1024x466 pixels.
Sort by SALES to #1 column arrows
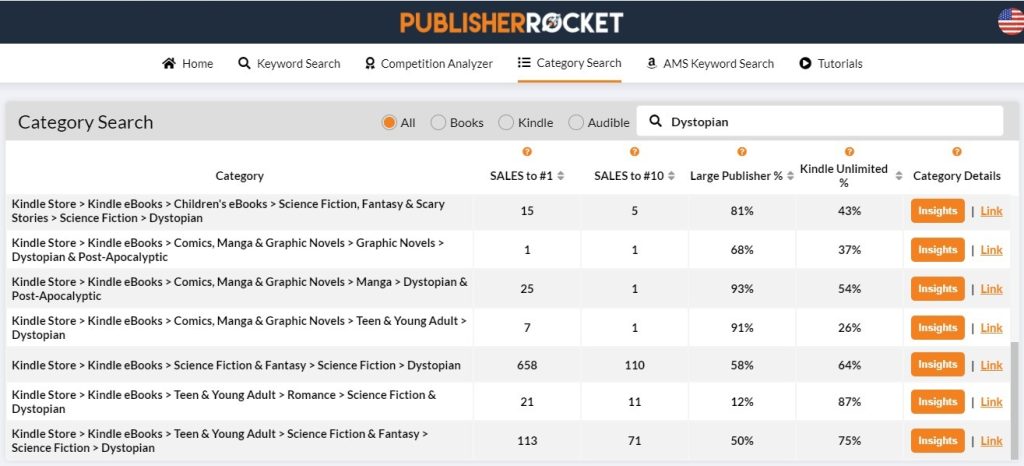[560, 176]
